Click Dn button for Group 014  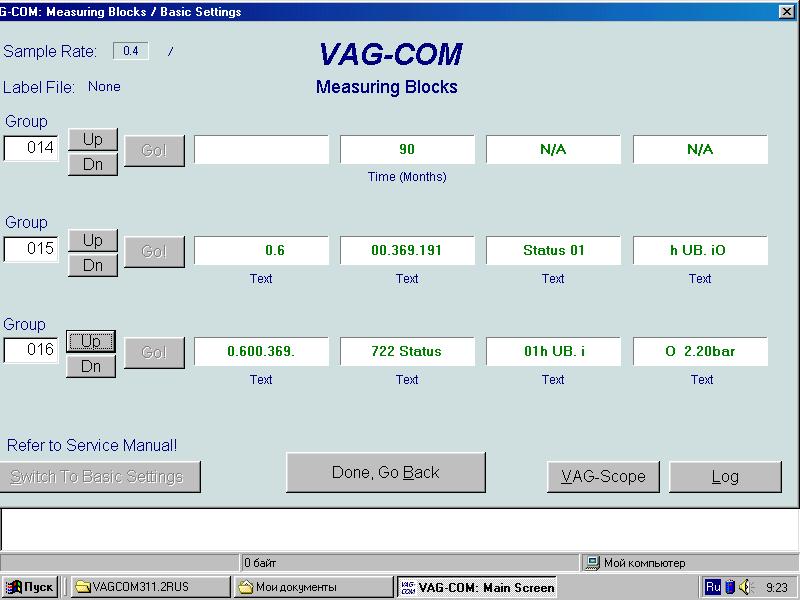92,164
